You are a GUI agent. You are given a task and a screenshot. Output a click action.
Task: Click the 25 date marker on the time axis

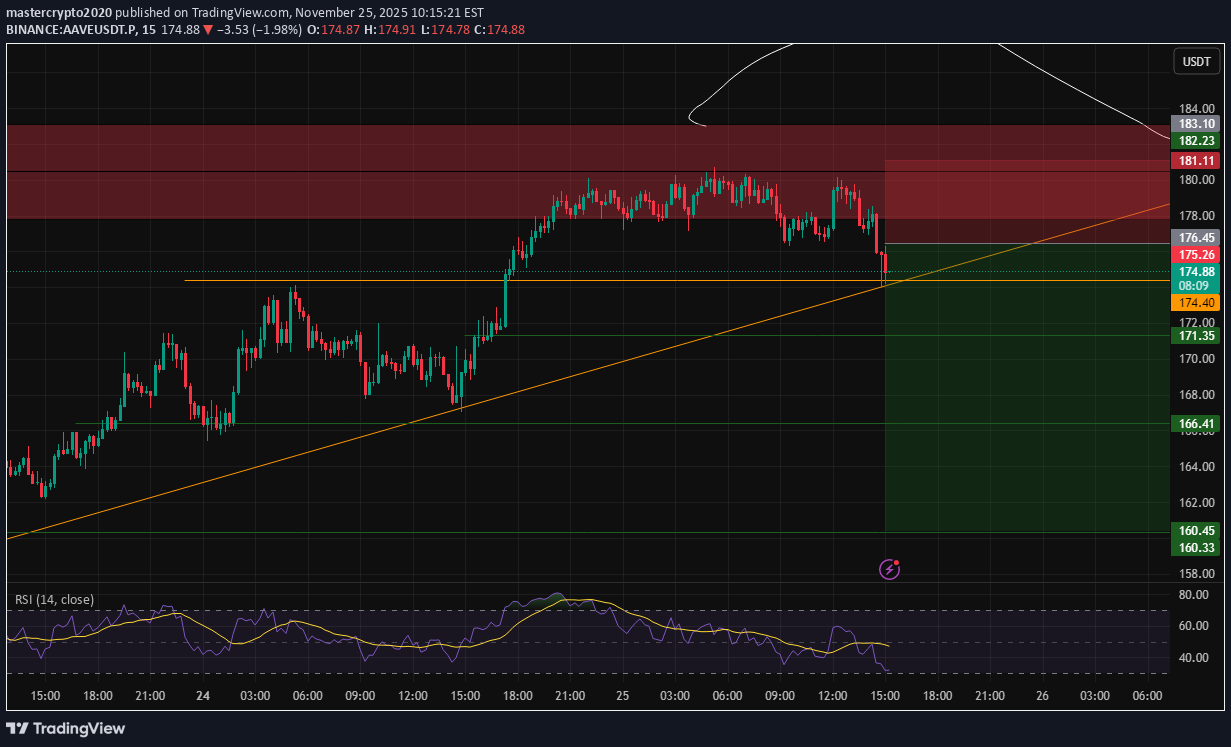[x=622, y=694]
